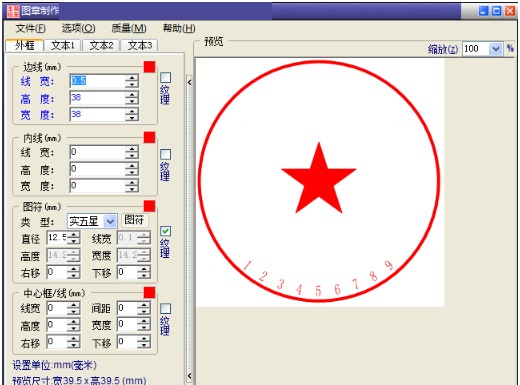Increase 中心框 线宽 with spinner up arrow
This screenshot has width=520, height=385.
tap(73, 305)
